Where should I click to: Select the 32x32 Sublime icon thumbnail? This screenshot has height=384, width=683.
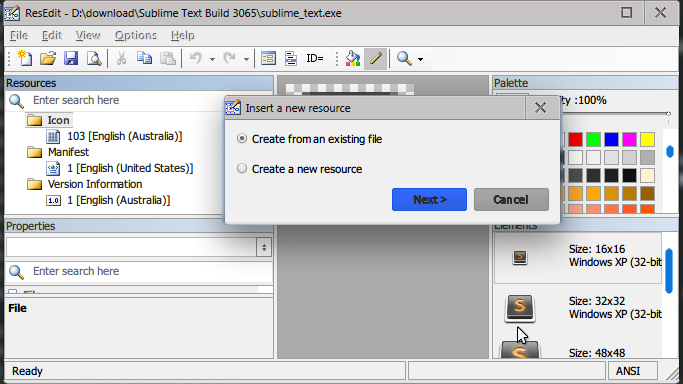(520, 308)
